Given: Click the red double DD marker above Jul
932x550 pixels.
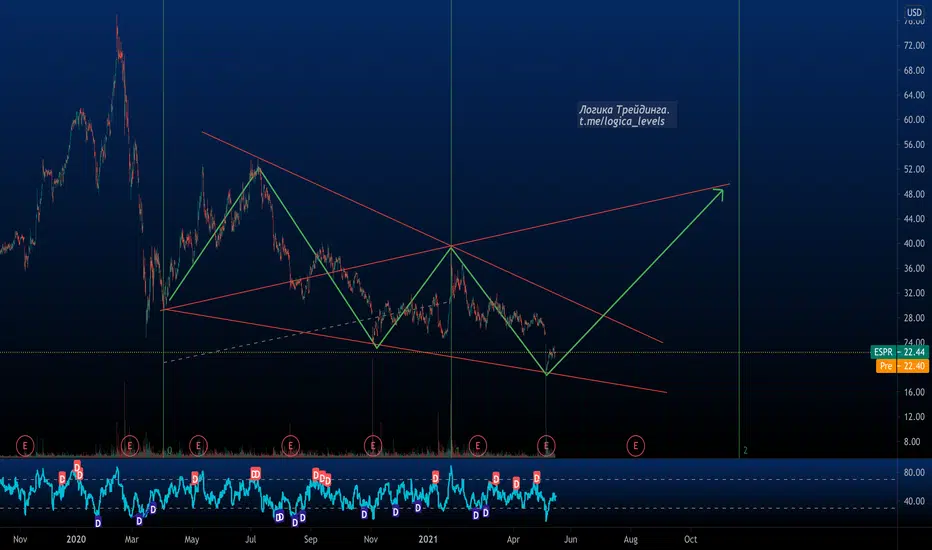Looking at the screenshot, I should pos(256,474).
